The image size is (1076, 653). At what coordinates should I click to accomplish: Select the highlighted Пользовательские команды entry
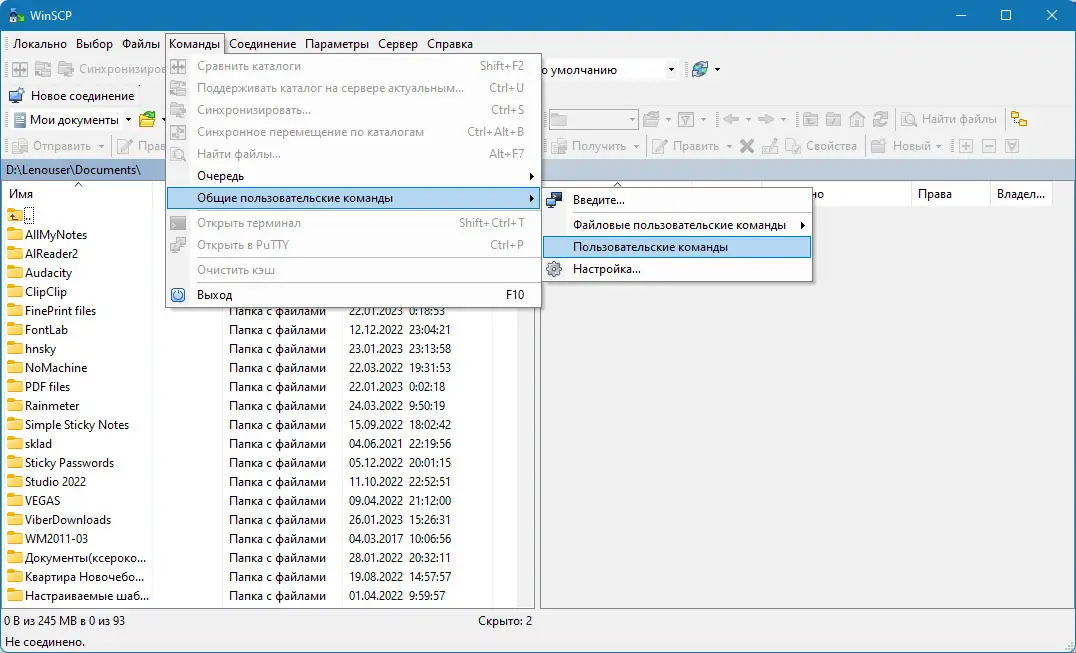pos(677,247)
